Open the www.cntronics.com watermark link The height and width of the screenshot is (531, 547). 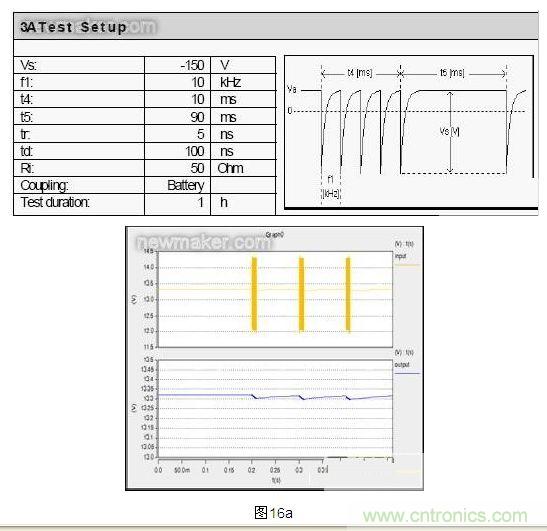[x=445, y=516]
